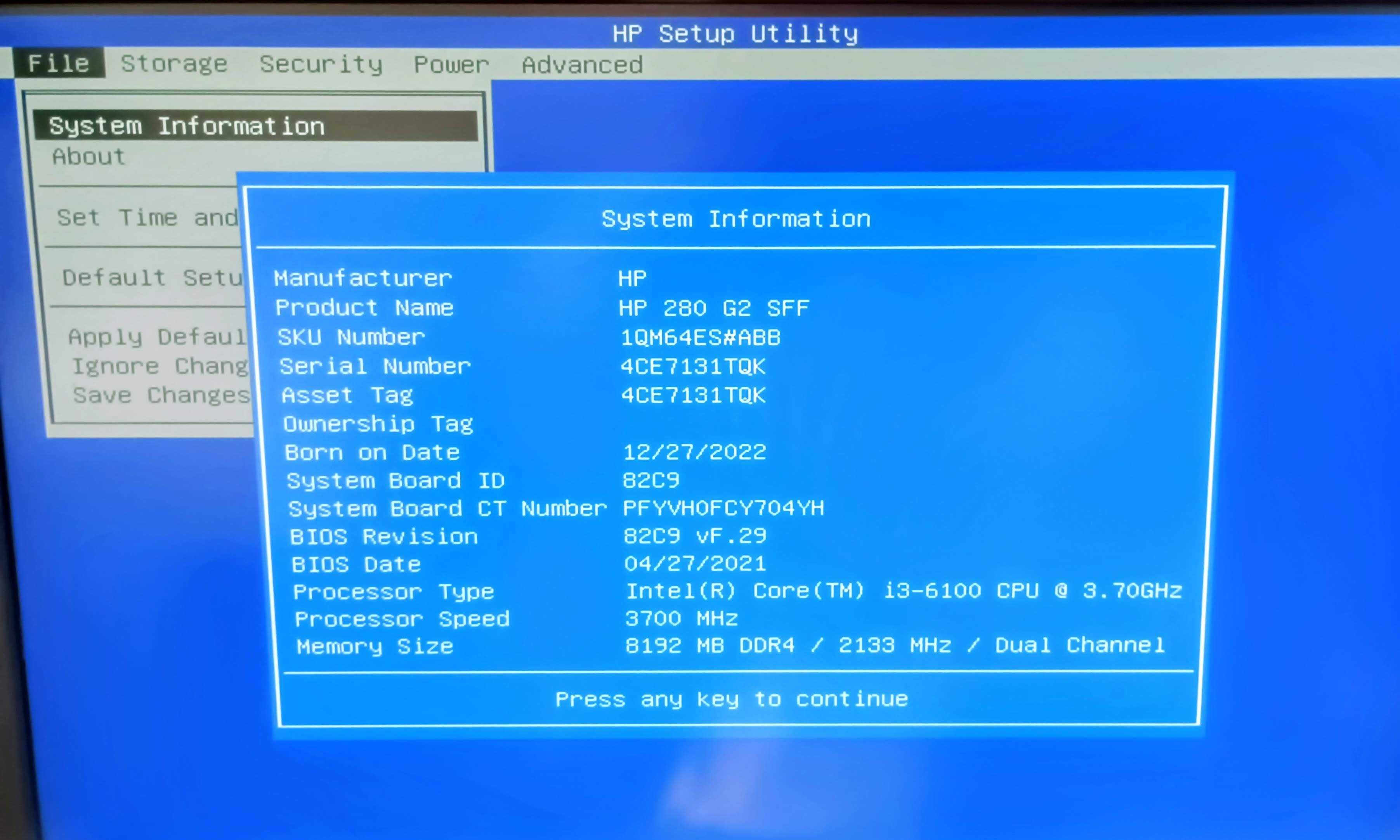Click the Product Name label
This screenshot has height=840, width=1400.
pos(364,308)
